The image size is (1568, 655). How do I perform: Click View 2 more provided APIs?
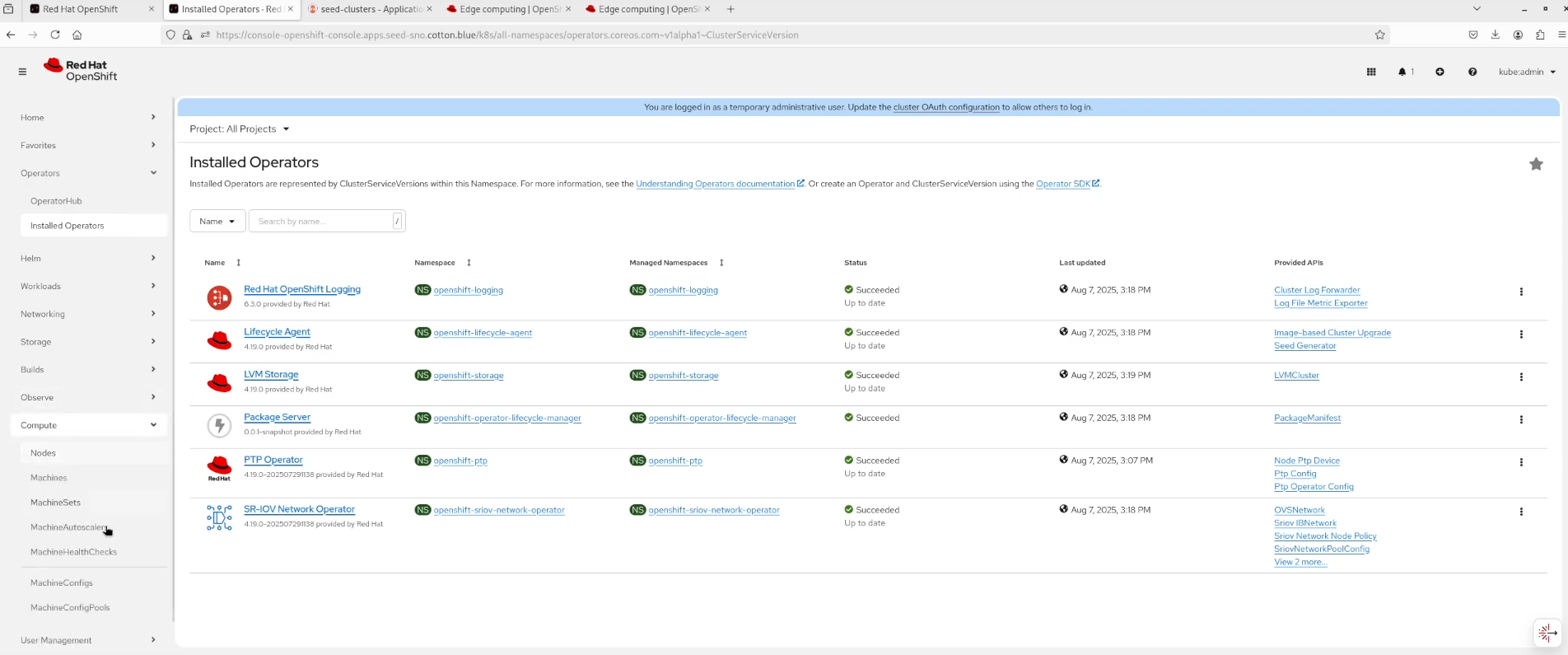coord(1300,562)
